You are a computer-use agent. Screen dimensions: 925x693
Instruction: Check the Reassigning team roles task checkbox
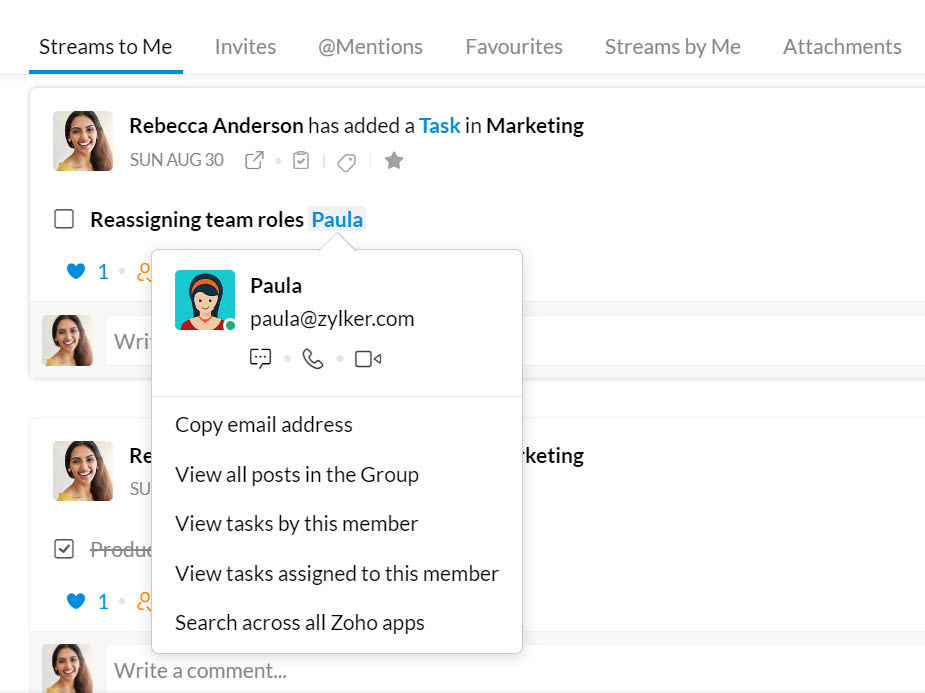[64, 219]
